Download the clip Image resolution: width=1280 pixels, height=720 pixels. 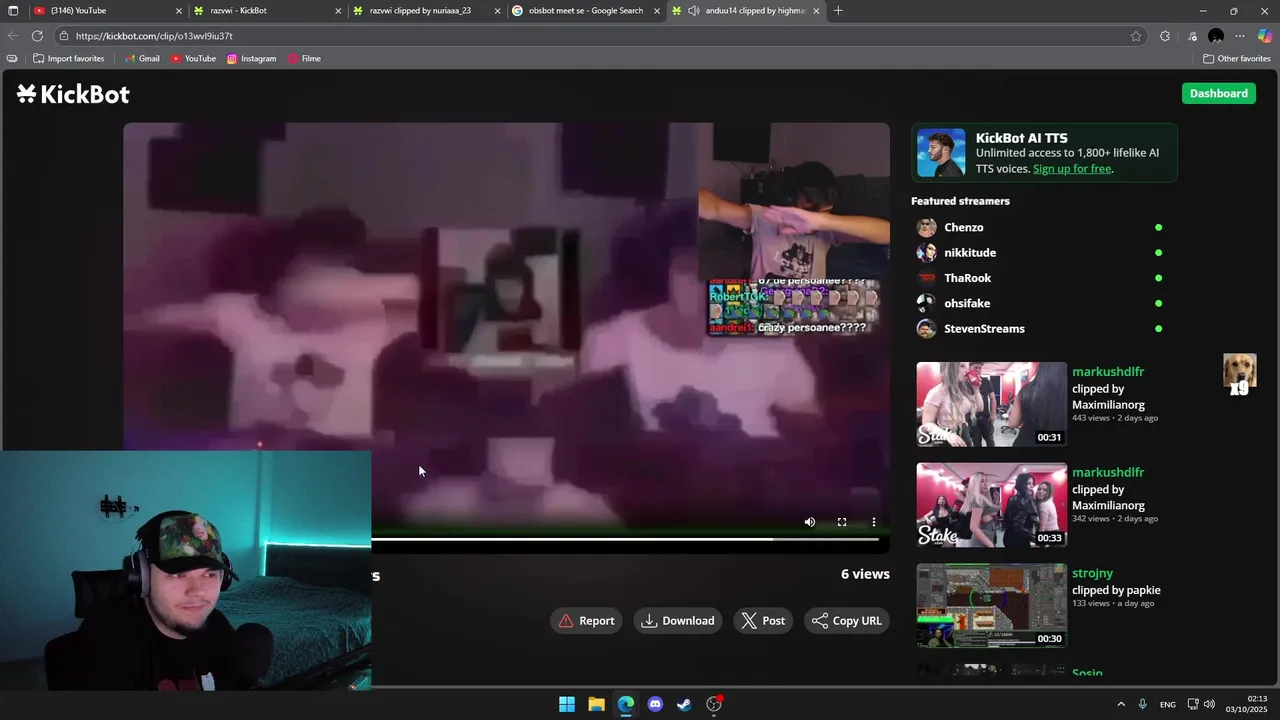pos(678,621)
